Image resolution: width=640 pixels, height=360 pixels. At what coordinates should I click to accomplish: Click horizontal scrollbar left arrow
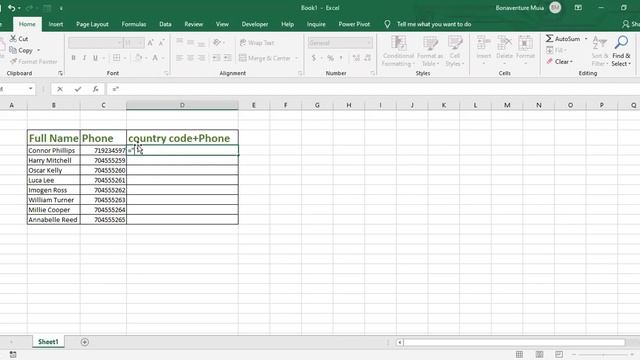pyautogui.click(x=400, y=342)
